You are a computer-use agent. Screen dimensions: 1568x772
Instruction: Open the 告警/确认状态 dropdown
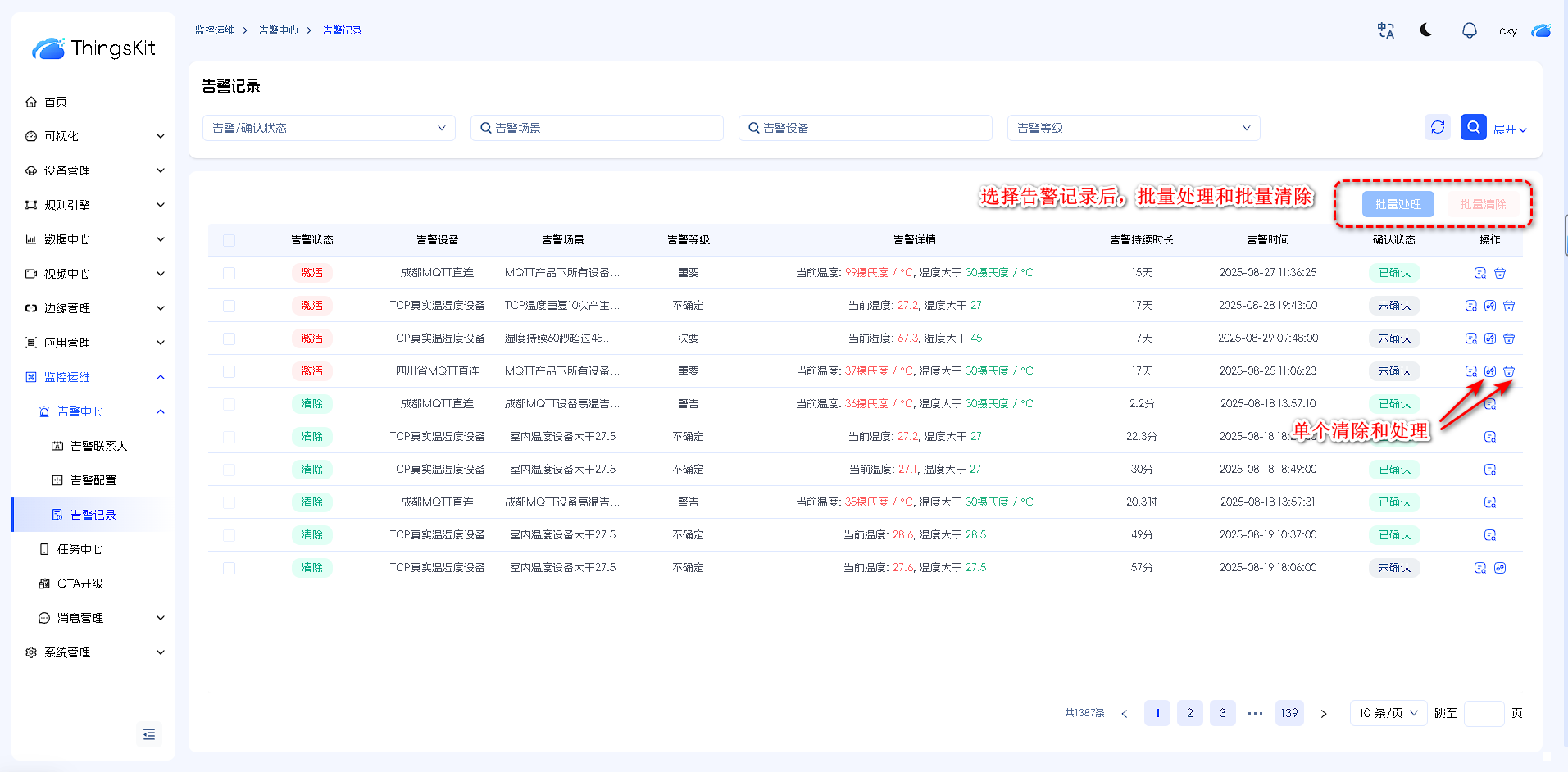click(329, 128)
